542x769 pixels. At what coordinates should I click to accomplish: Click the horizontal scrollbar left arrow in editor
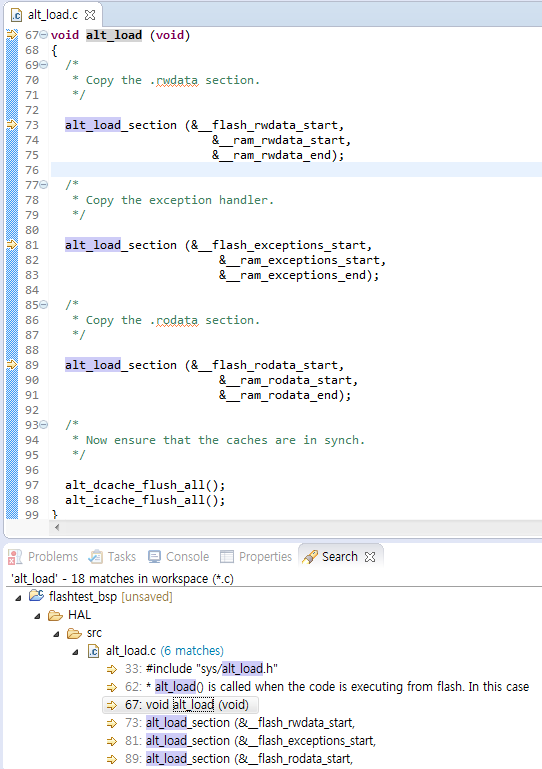click(57, 528)
